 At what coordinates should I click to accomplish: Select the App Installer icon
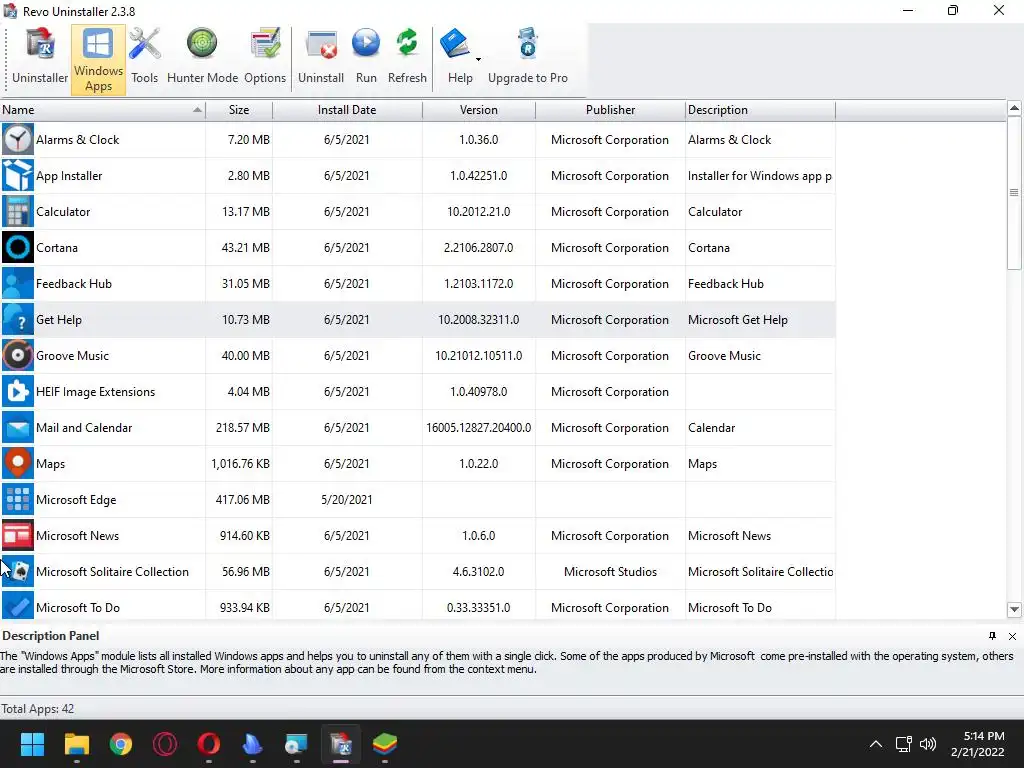point(18,176)
